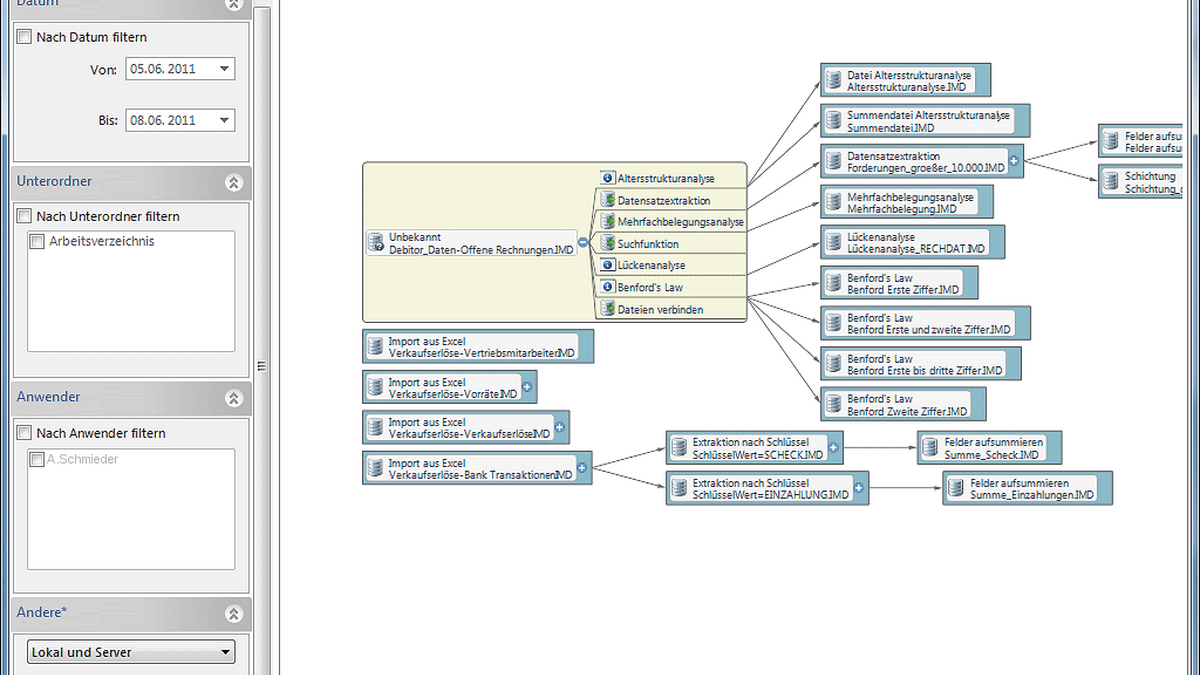Select the Debitor_Daten-Offene Rechnungen.IMD label
Viewport: 1200px width, 675px height.
pos(482,249)
